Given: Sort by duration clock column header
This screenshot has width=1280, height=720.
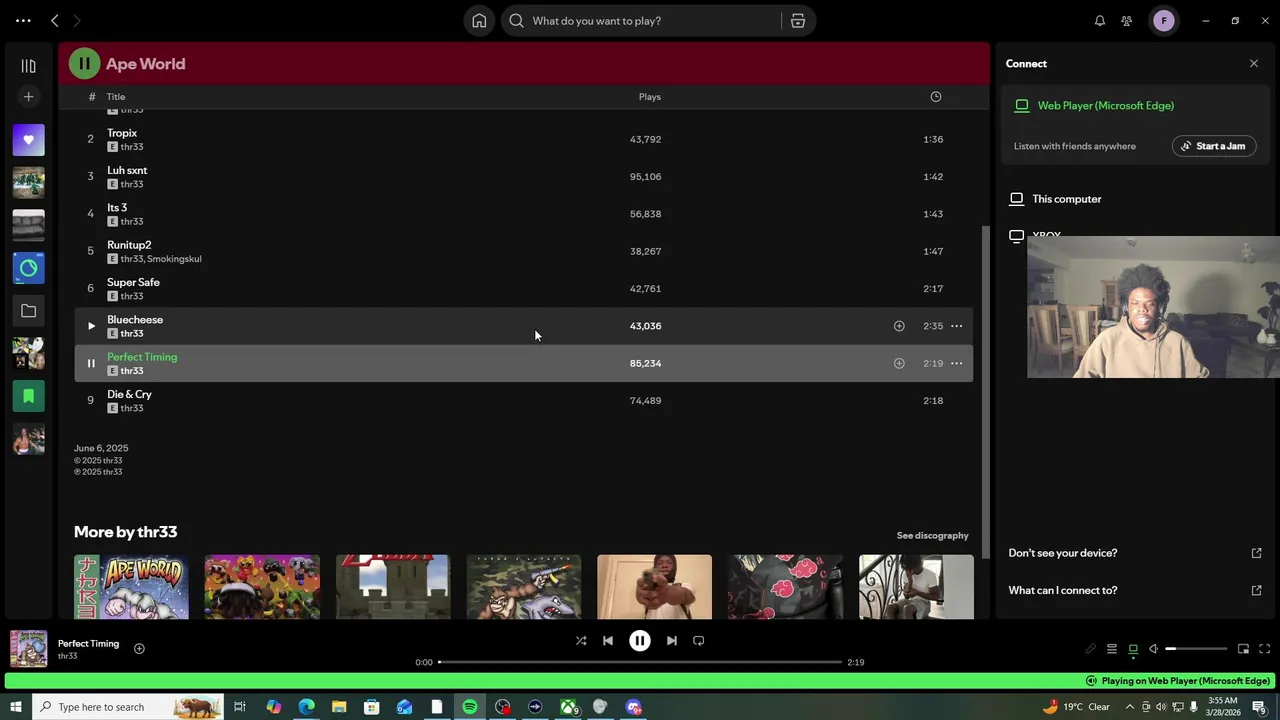Looking at the screenshot, I should (x=936, y=97).
